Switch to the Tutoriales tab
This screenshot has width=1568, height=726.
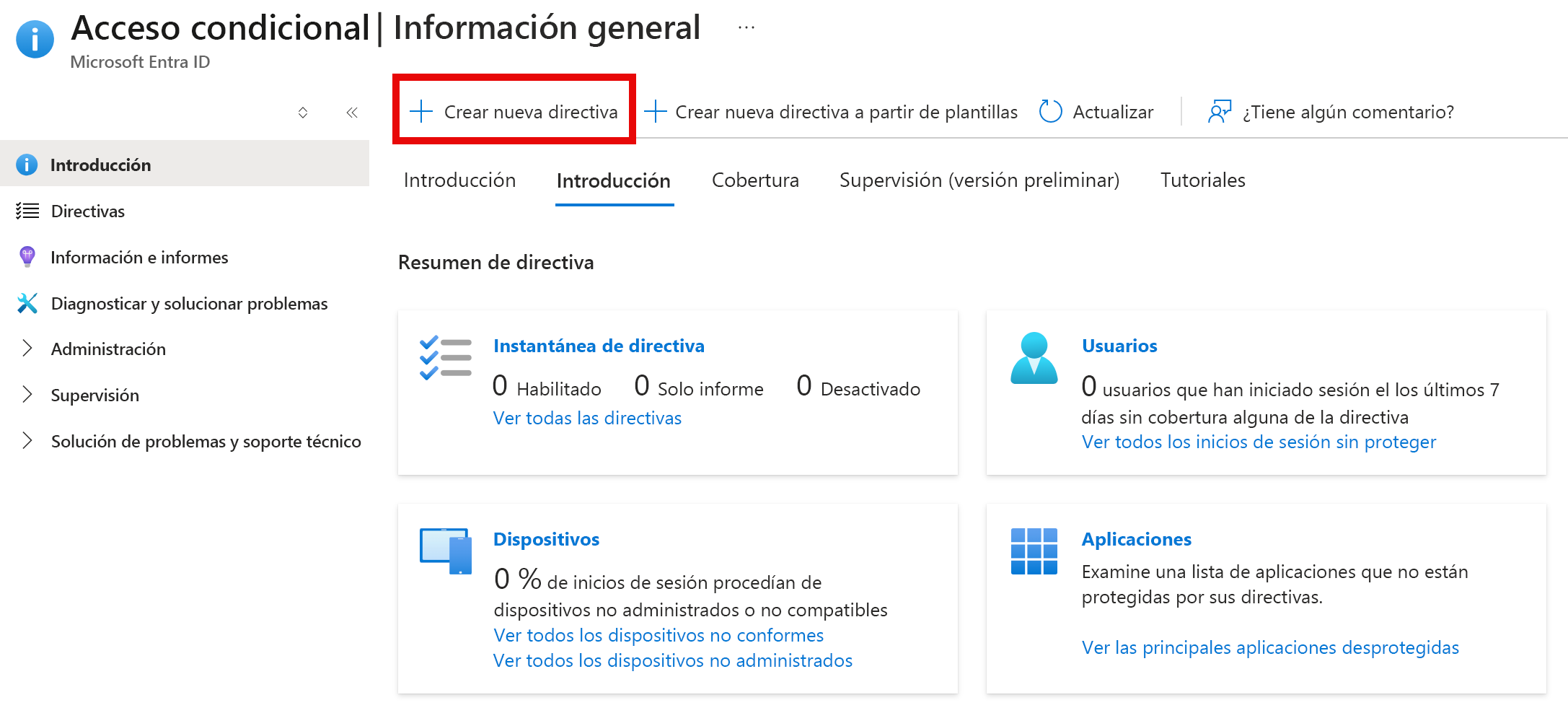click(x=1203, y=180)
